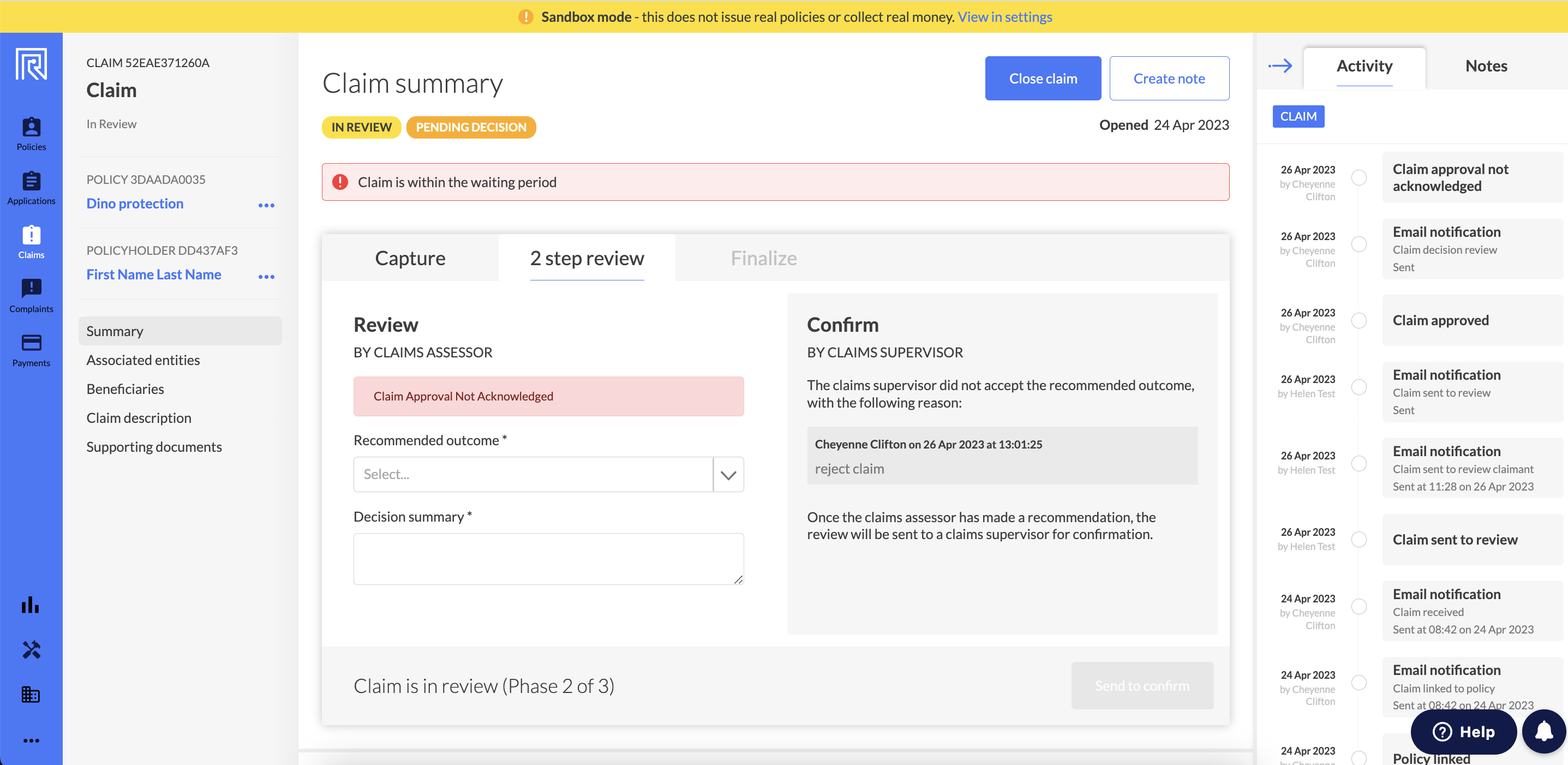Open View in settings link
The height and width of the screenshot is (765, 1568).
click(x=1004, y=16)
